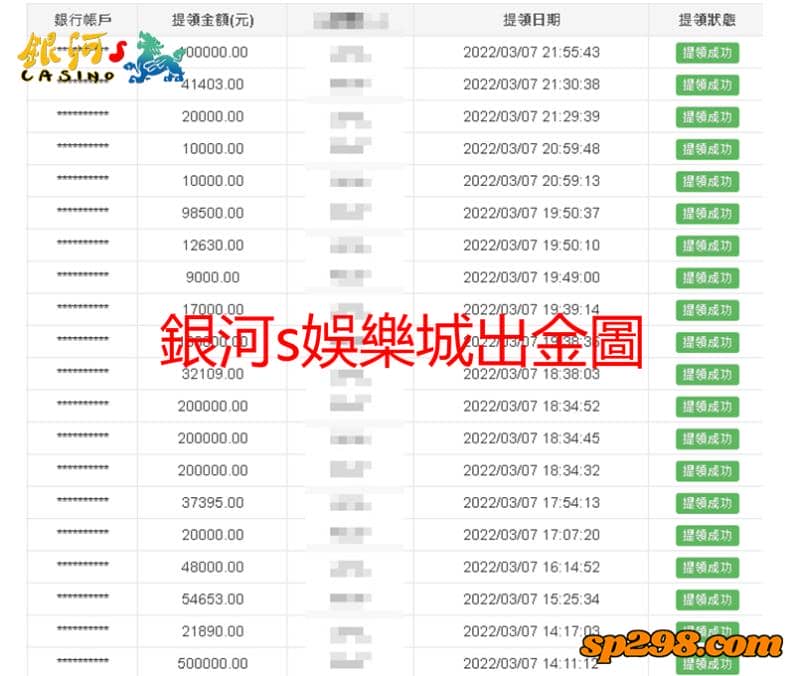This screenshot has height=676, width=795.
Task: Click the date 2022/03/07 21:30:38
Action: point(531,84)
